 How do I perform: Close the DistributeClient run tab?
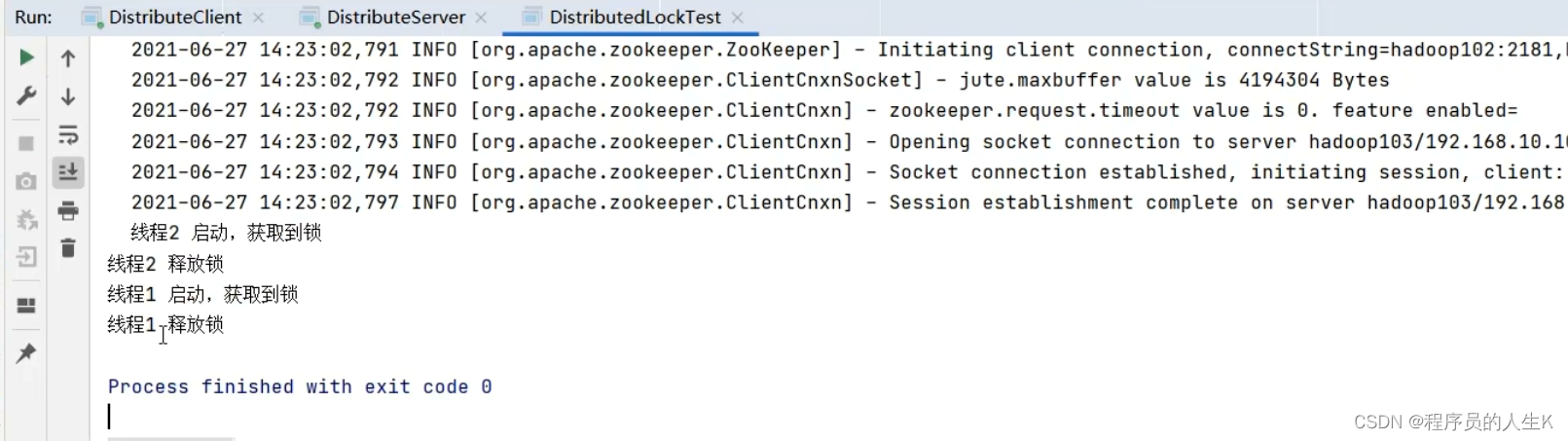pyautogui.click(x=258, y=18)
